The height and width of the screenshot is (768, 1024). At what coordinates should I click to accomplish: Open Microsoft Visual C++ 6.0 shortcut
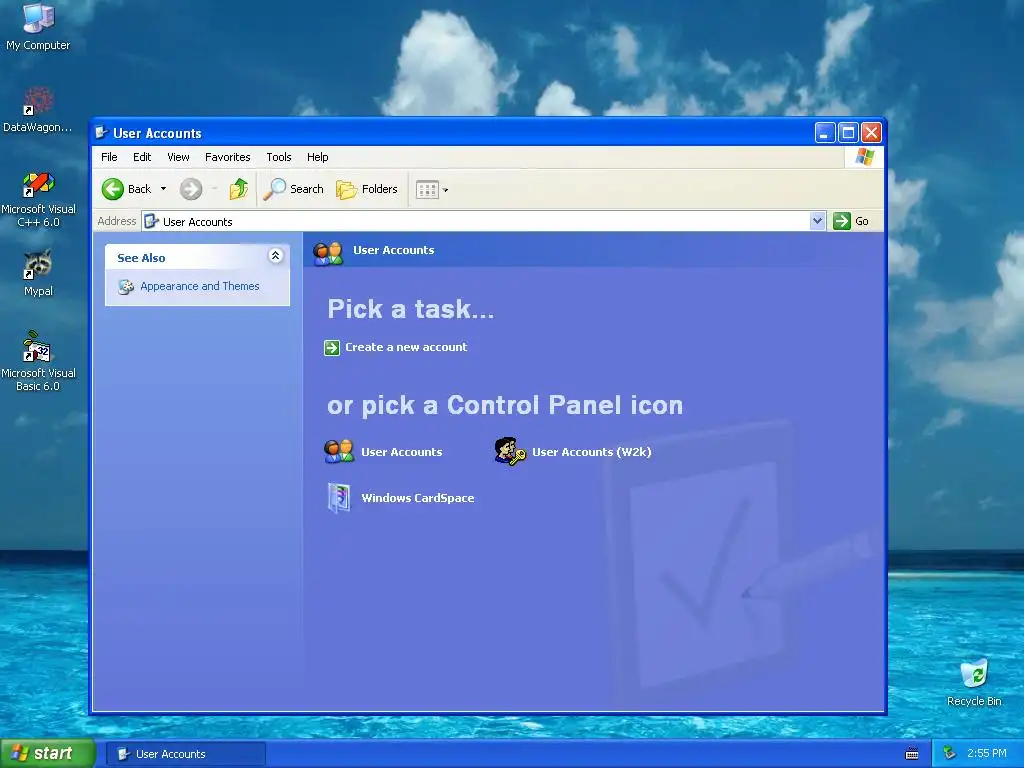tap(38, 199)
